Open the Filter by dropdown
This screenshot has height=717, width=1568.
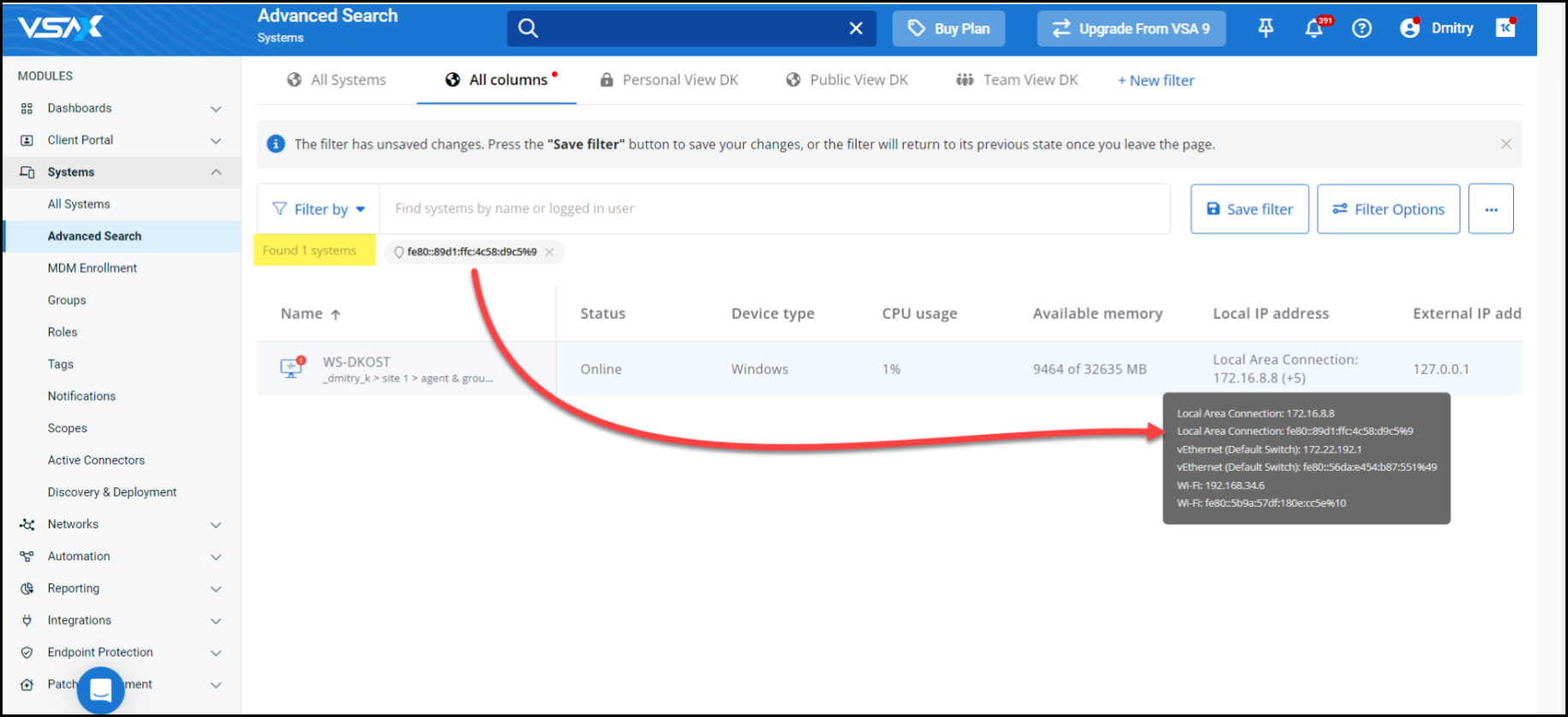click(x=319, y=209)
